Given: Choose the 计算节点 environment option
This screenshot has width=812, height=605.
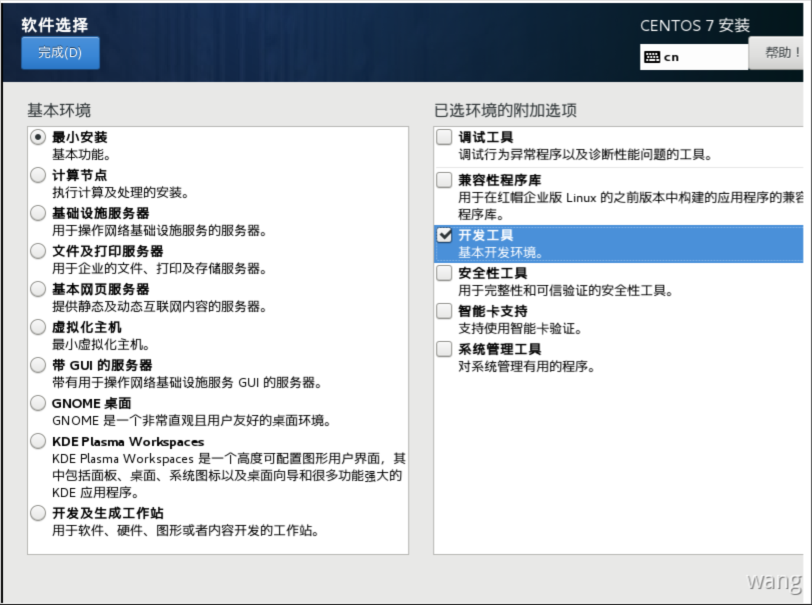Looking at the screenshot, I should [x=38, y=175].
